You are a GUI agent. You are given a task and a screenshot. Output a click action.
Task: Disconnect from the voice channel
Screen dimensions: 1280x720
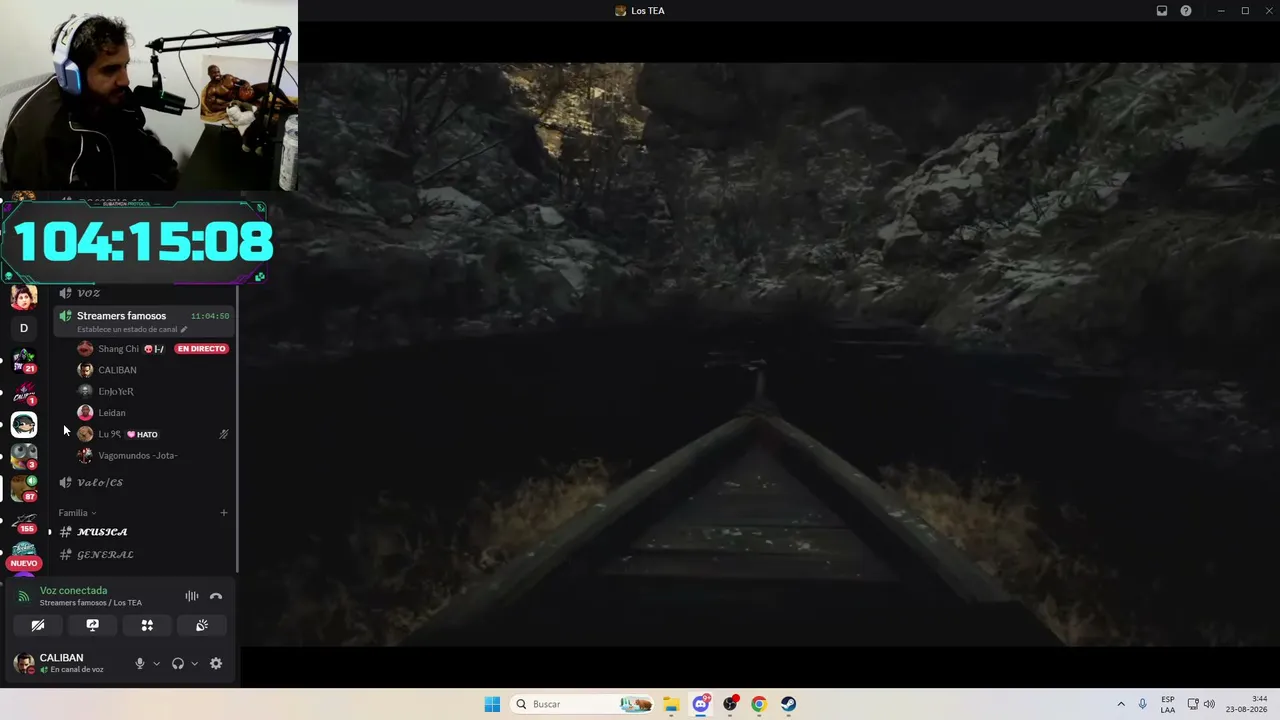(216, 596)
